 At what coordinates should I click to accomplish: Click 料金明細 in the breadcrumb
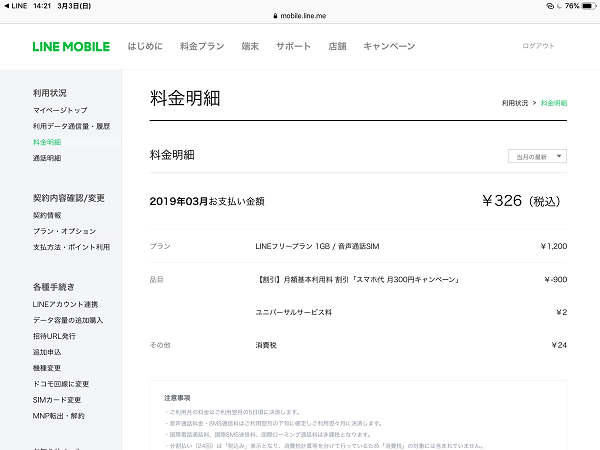554,103
